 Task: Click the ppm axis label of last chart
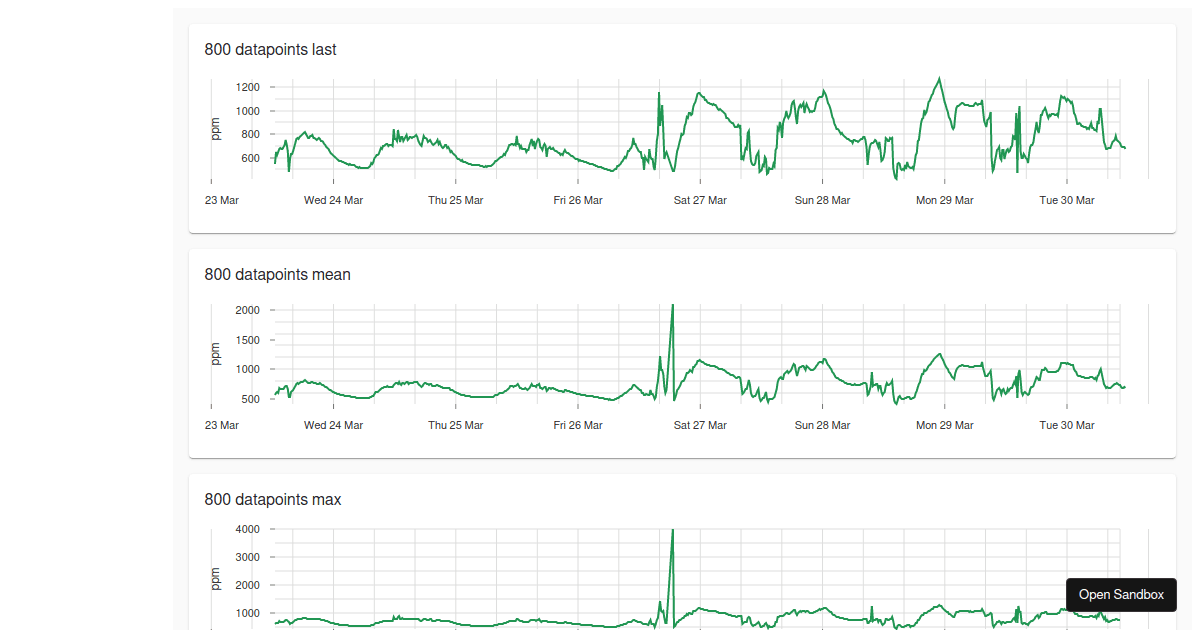(x=215, y=128)
